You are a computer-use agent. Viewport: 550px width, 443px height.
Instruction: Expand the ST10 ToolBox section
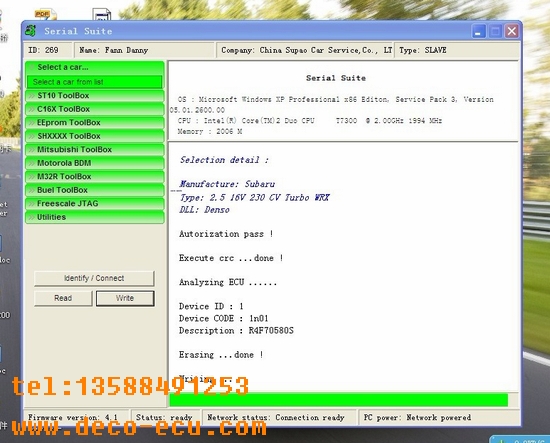click(x=95, y=96)
